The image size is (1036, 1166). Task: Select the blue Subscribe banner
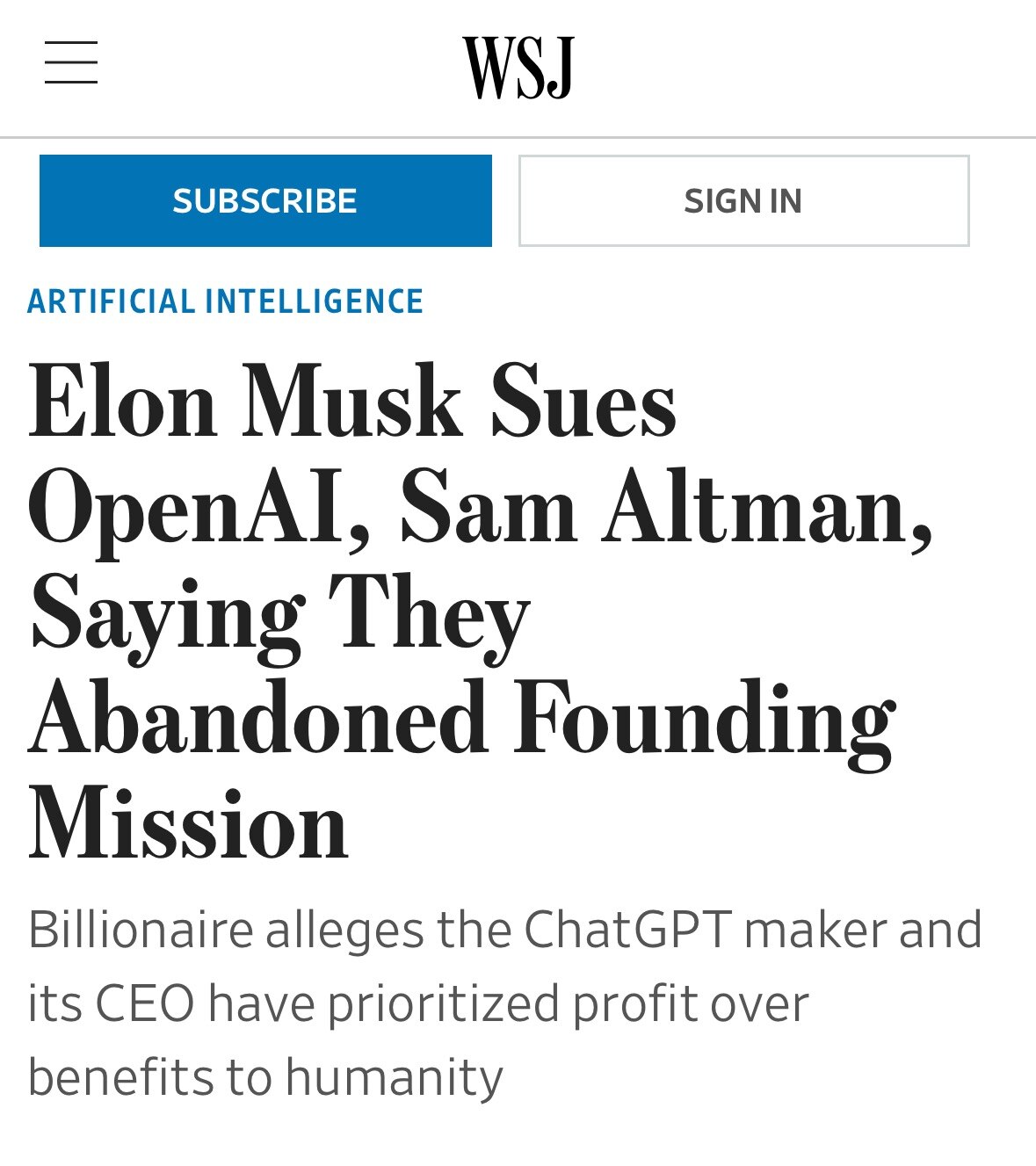click(x=265, y=199)
